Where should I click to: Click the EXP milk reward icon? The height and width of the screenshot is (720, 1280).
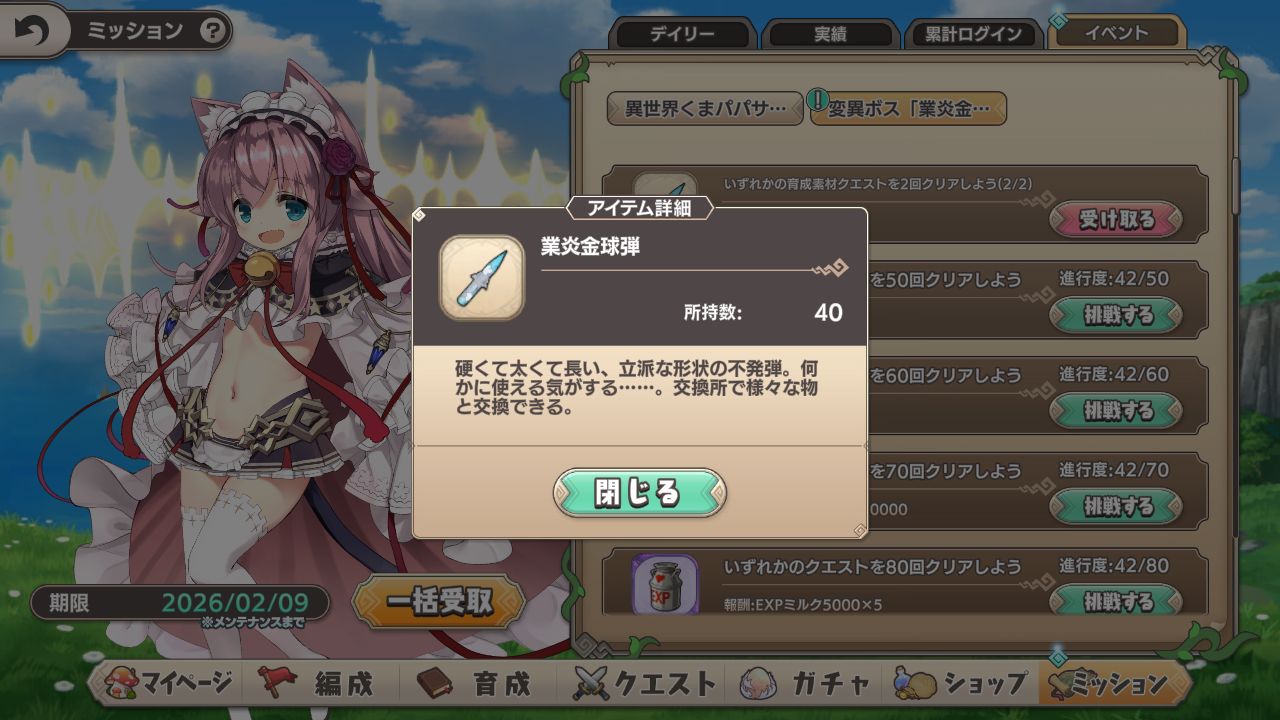(665, 585)
